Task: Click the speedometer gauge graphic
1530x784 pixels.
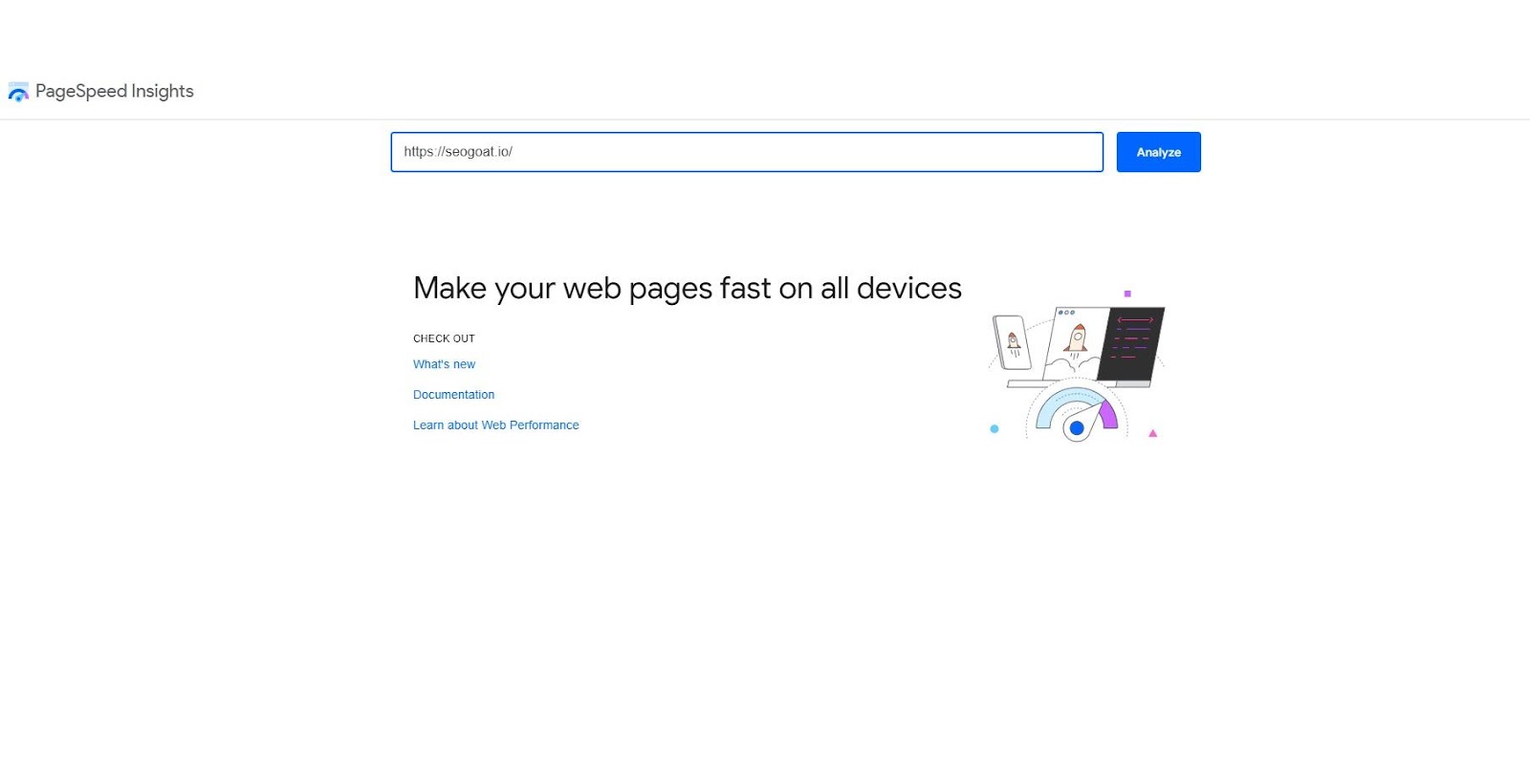Action: point(1077,413)
